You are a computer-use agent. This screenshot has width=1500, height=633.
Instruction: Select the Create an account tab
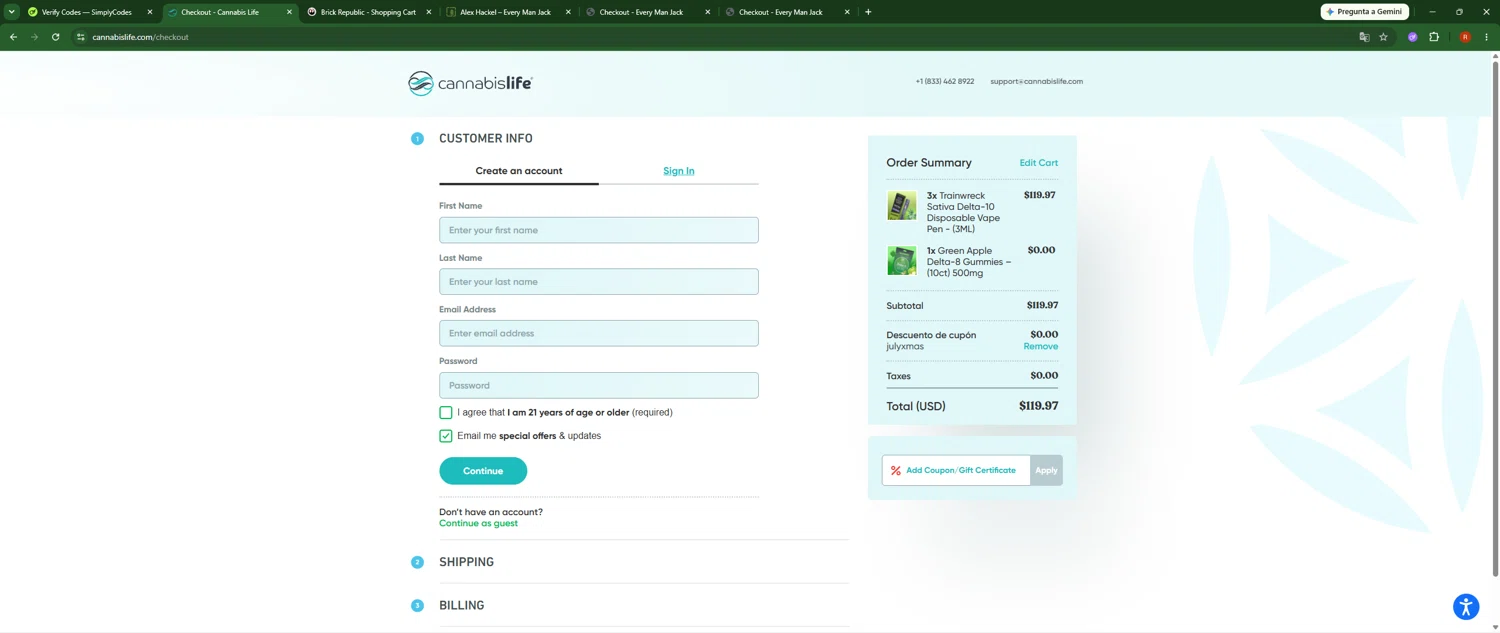pos(519,171)
